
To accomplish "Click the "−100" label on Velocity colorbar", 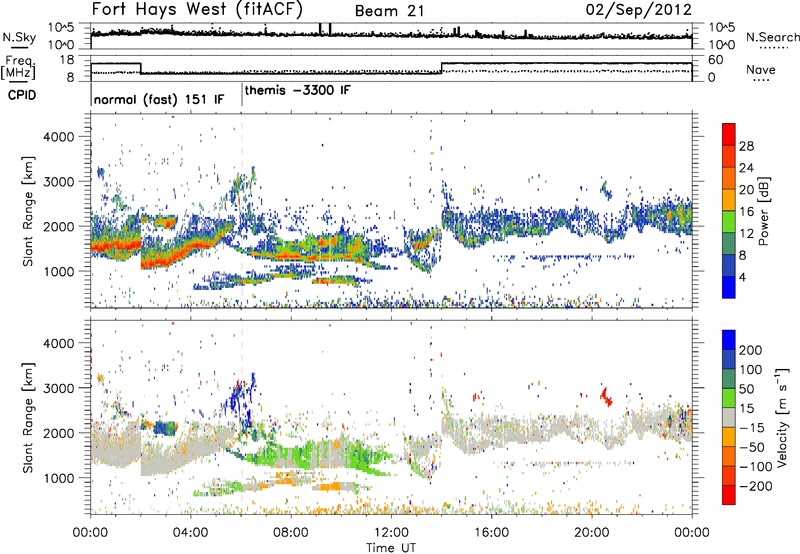I will pos(756,467).
